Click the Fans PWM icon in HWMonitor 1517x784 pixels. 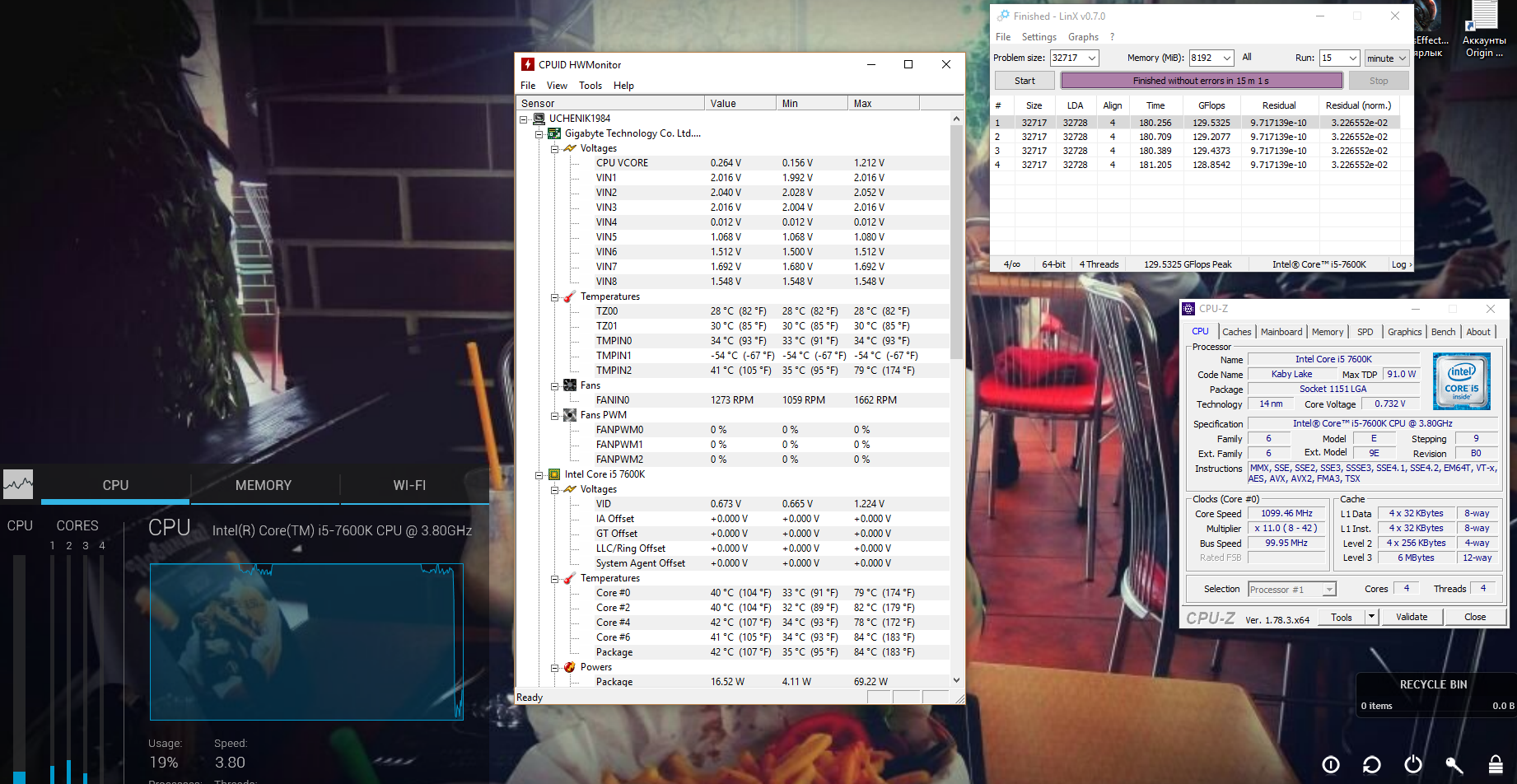(570, 415)
